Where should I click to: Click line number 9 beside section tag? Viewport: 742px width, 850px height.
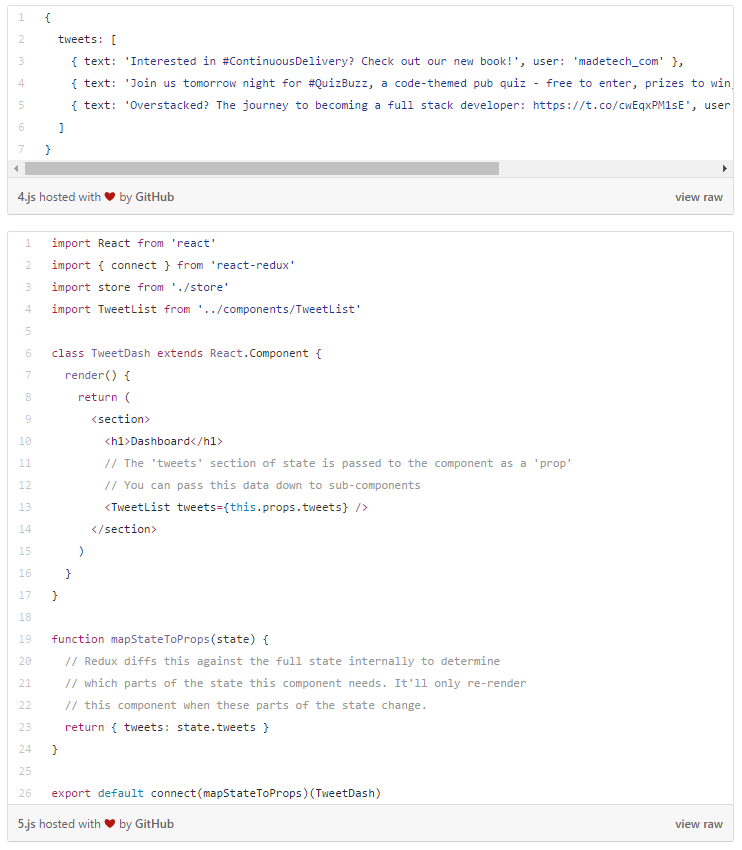[x=28, y=419]
